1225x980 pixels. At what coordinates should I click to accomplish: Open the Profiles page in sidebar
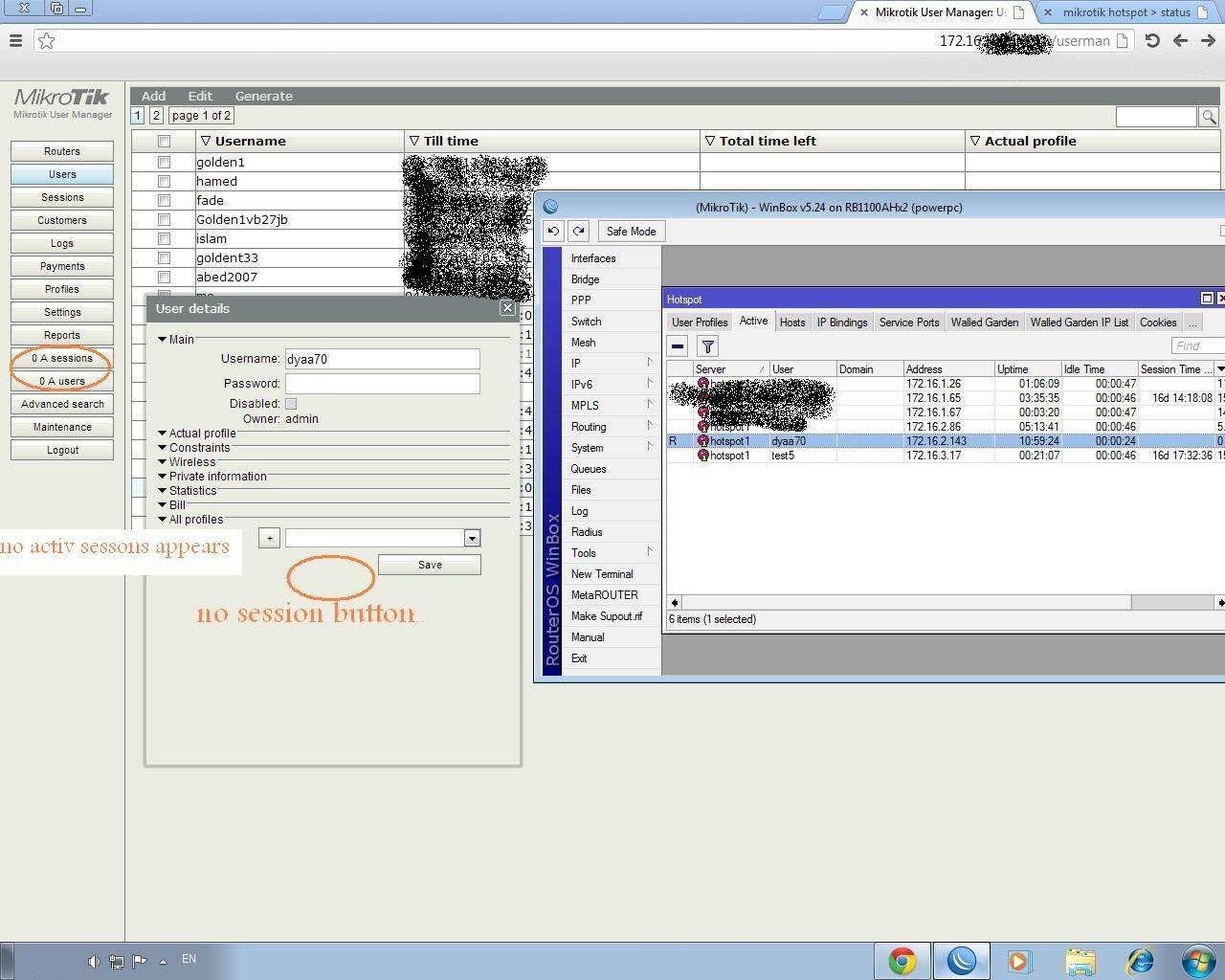pyautogui.click(x=62, y=289)
